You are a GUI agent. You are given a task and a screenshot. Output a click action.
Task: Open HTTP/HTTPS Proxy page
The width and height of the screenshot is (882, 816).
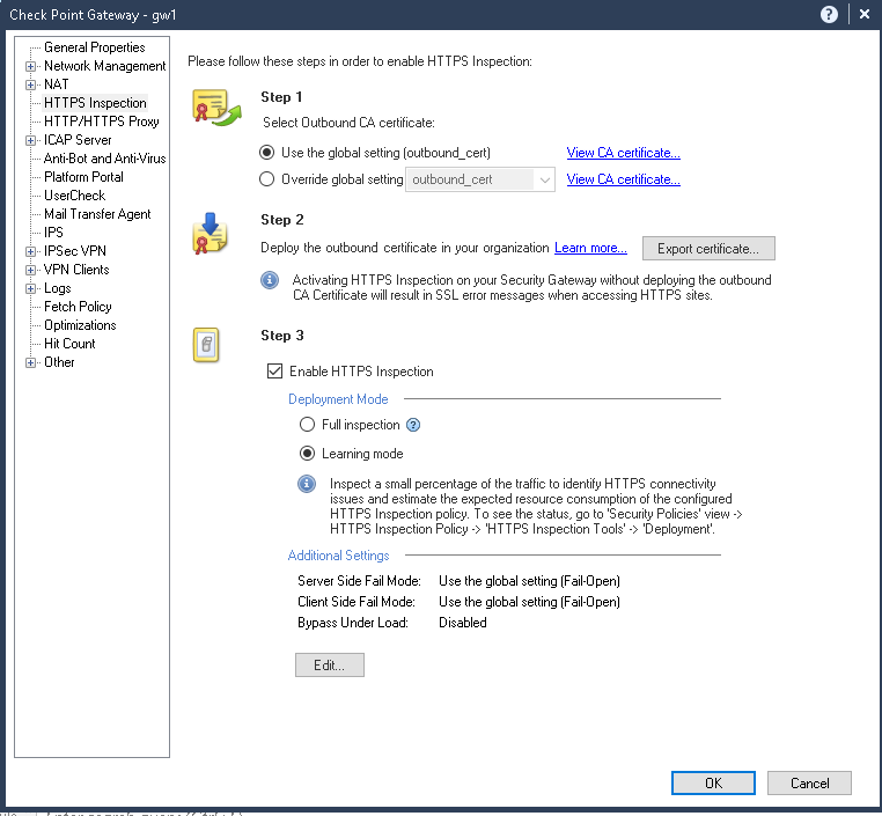[101, 121]
